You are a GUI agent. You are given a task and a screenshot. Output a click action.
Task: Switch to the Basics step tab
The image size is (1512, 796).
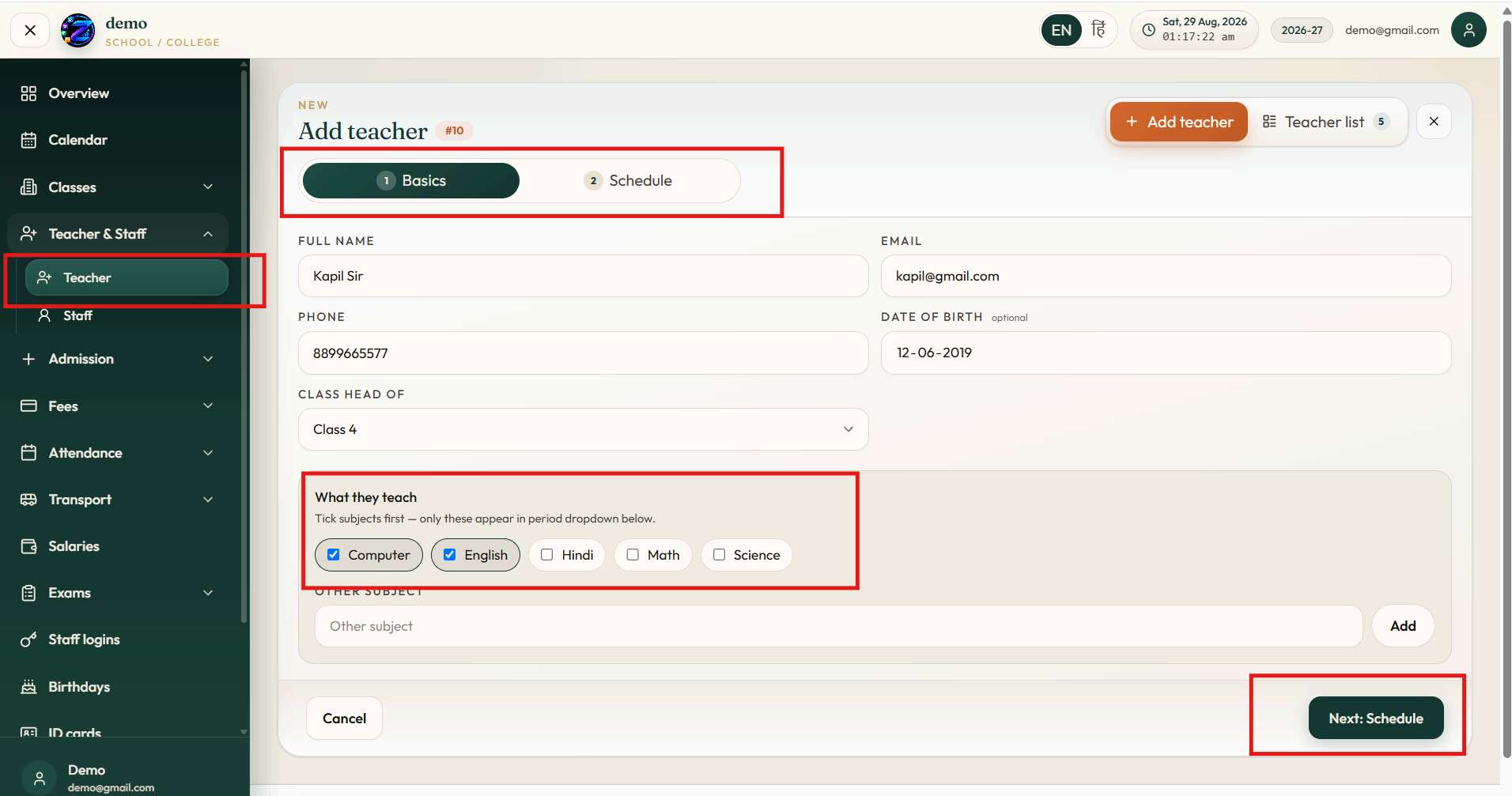410,180
